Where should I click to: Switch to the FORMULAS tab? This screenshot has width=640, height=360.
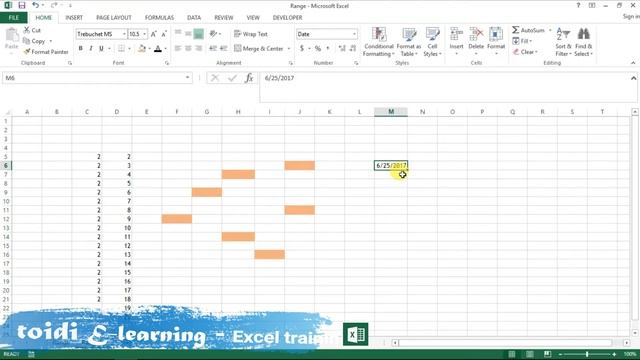click(x=159, y=18)
